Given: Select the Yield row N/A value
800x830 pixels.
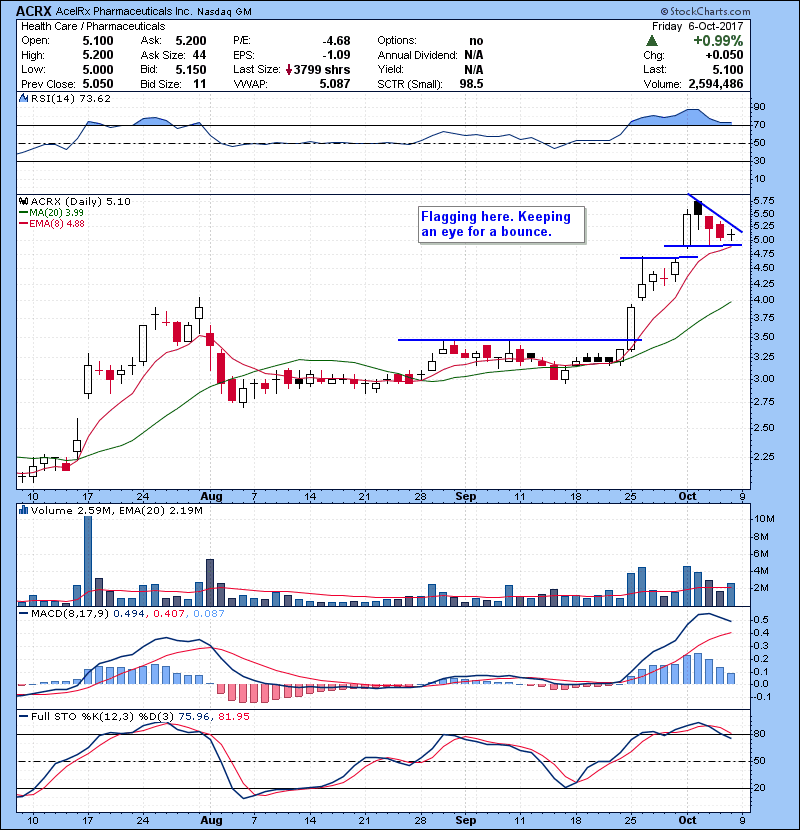Looking at the screenshot, I should pos(474,70).
